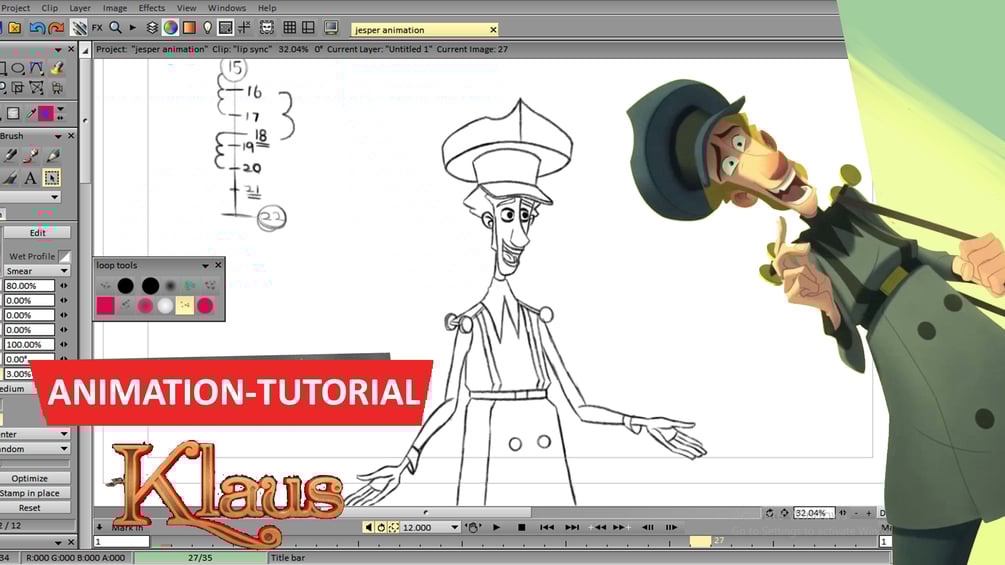Click the first black round brush in loop tools
Image resolution: width=1005 pixels, height=565 pixels.
[126, 286]
